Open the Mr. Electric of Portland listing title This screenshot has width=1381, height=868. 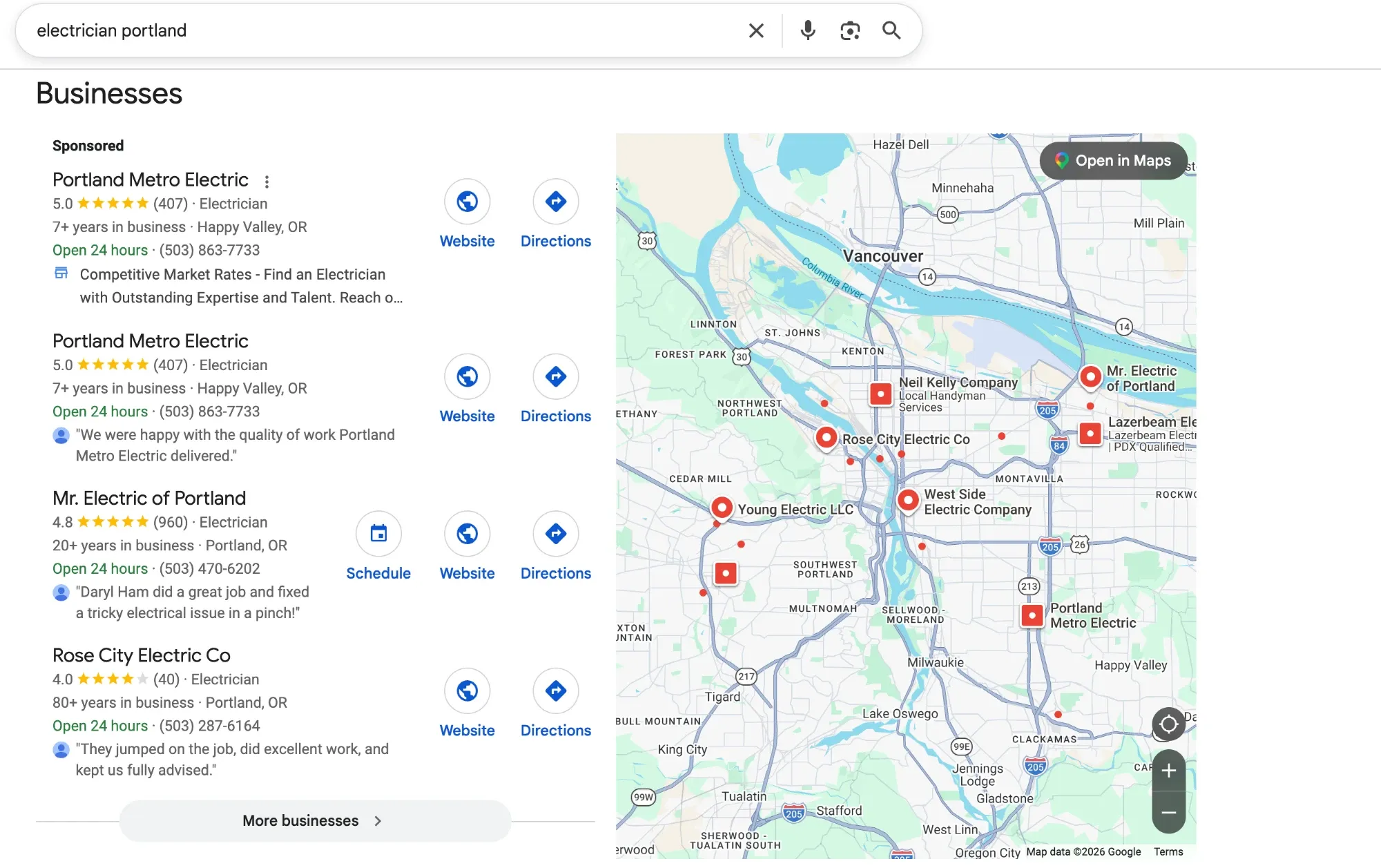[149, 498]
